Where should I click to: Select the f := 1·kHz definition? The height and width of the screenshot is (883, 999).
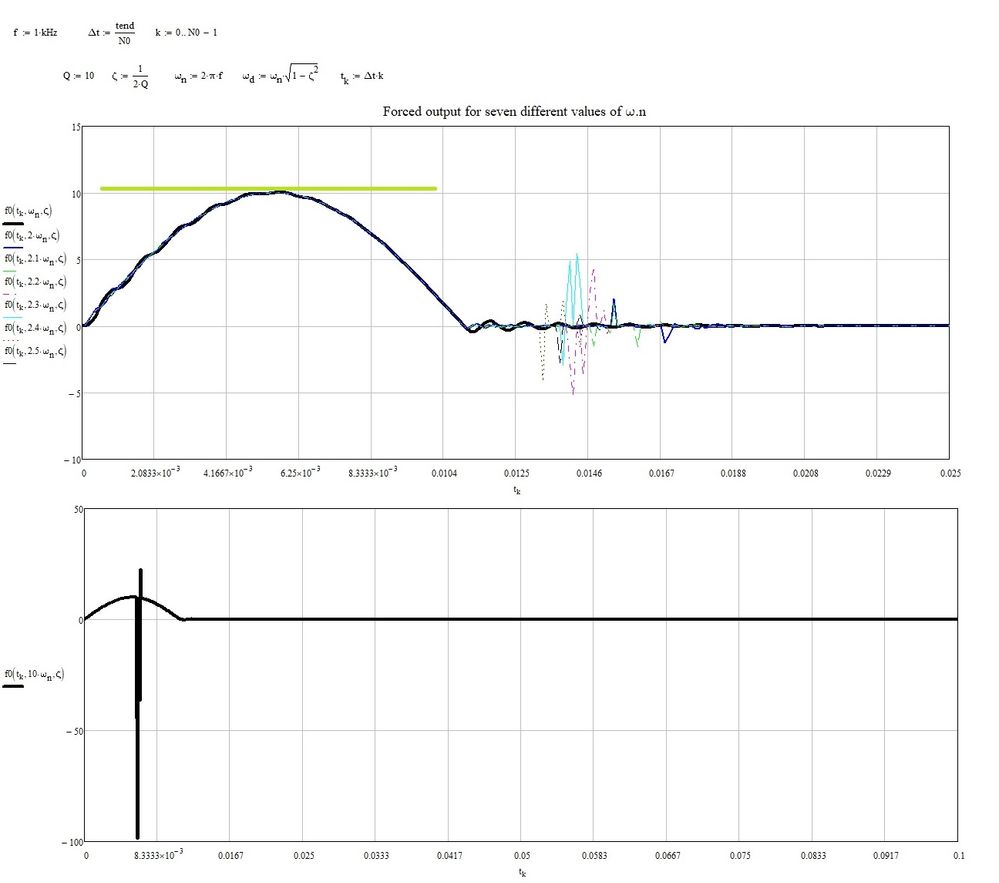[x=35, y=32]
